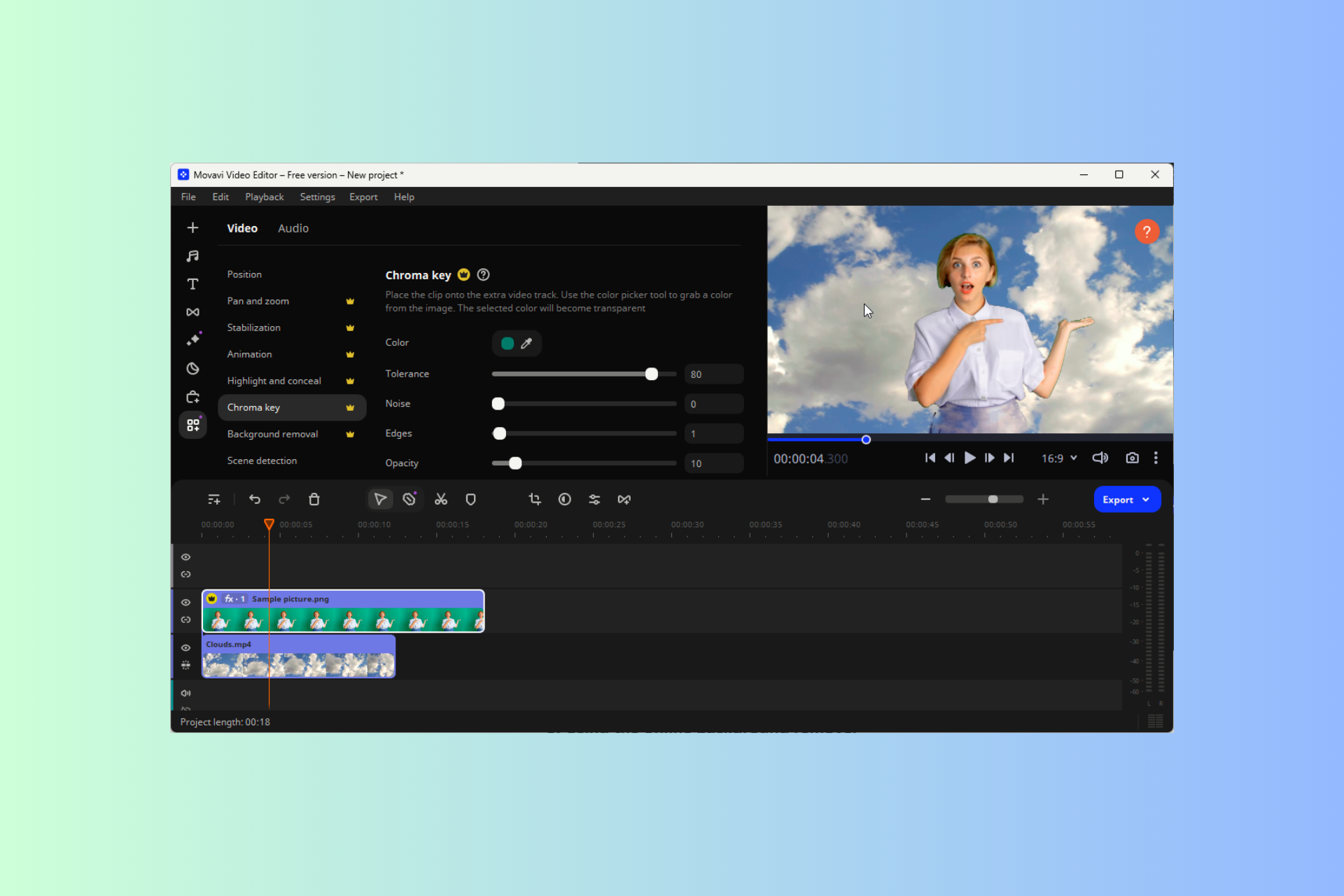Click the Tolerance slider handle
The width and height of the screenshot is (1344, 896).
coord(652,374)
